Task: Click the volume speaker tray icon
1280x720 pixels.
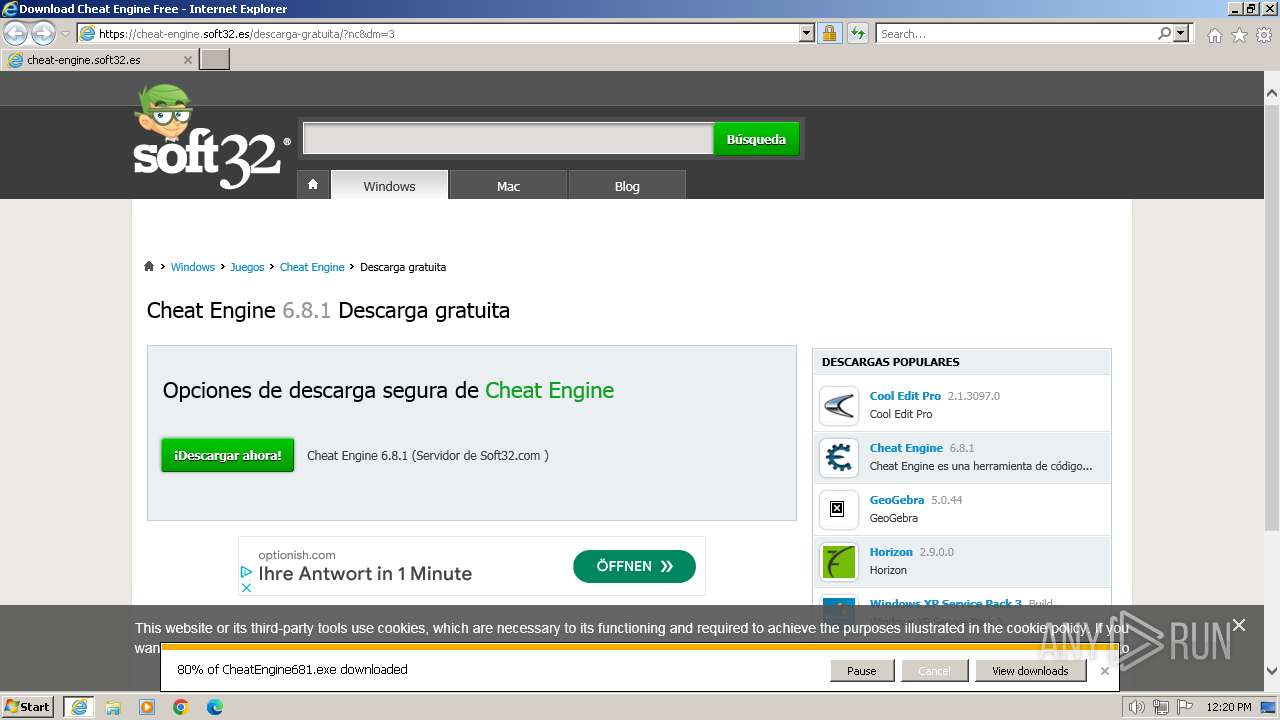Action: (1136, 708)
